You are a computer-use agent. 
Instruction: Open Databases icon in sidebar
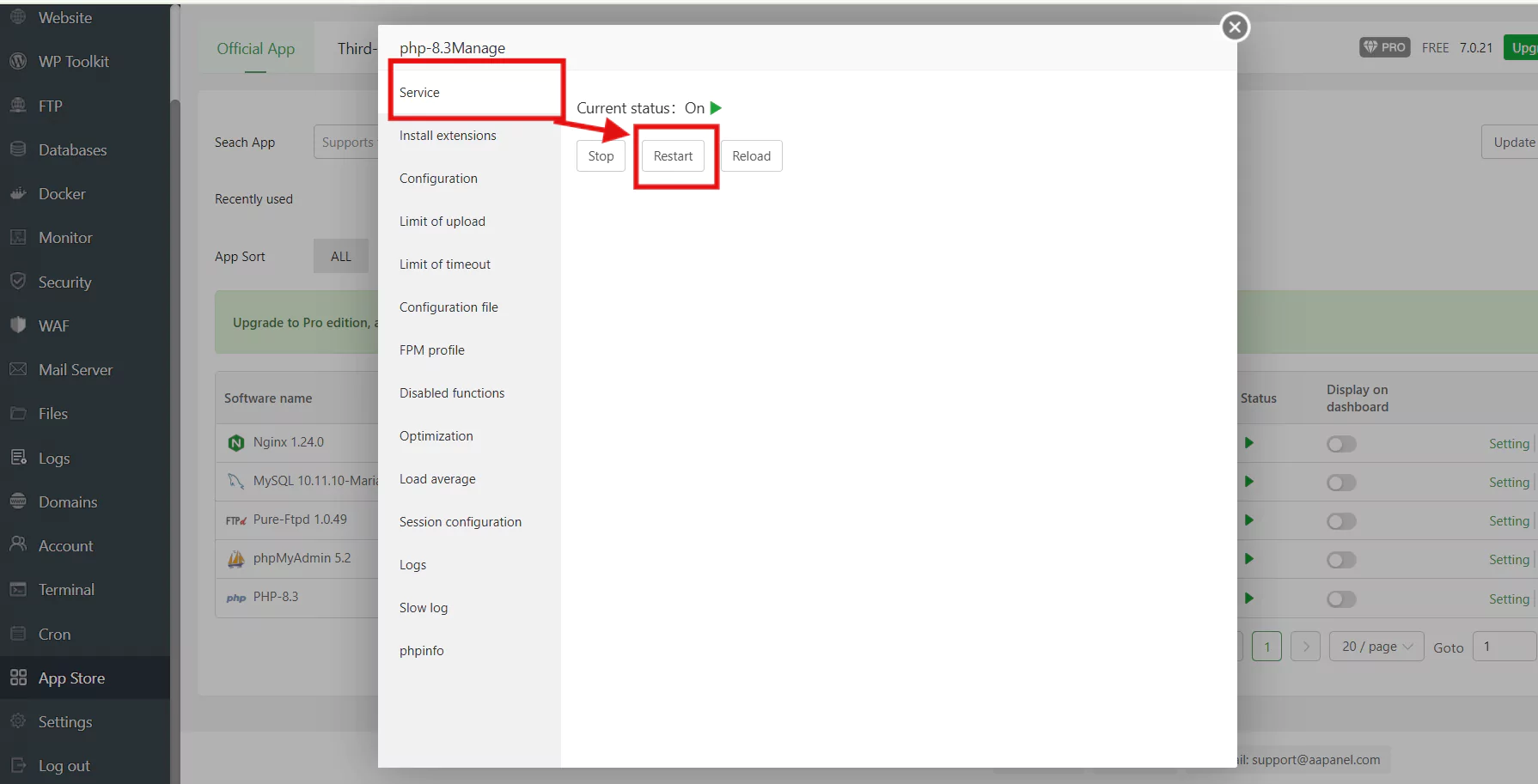coord(18,149)
